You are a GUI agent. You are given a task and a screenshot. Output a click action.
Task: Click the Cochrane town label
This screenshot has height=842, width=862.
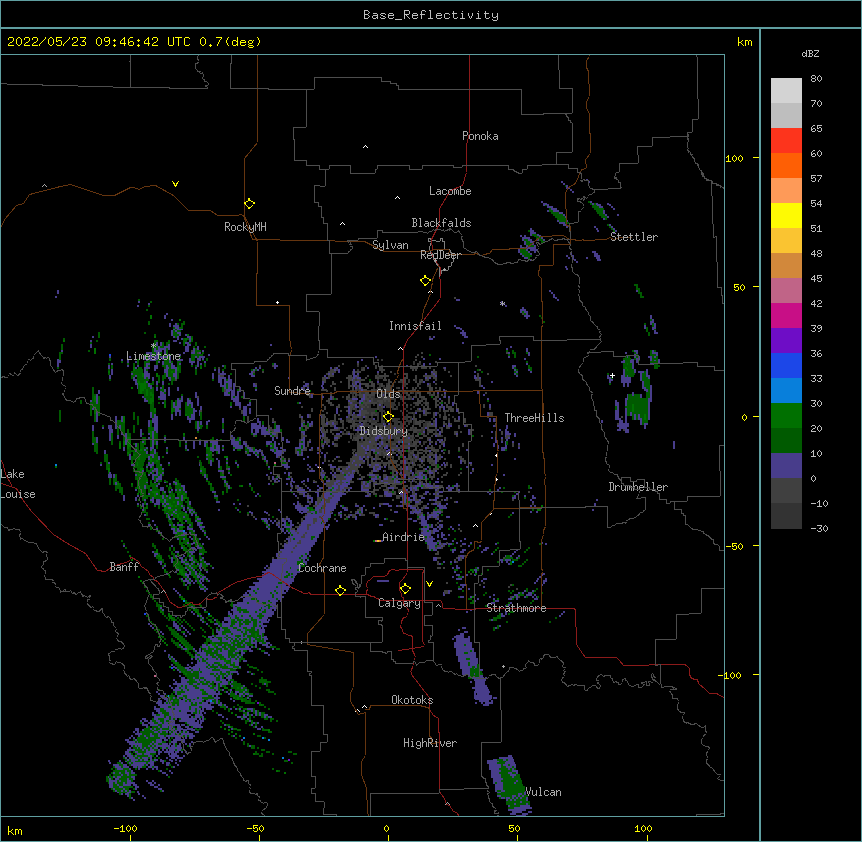click(322, 568)
